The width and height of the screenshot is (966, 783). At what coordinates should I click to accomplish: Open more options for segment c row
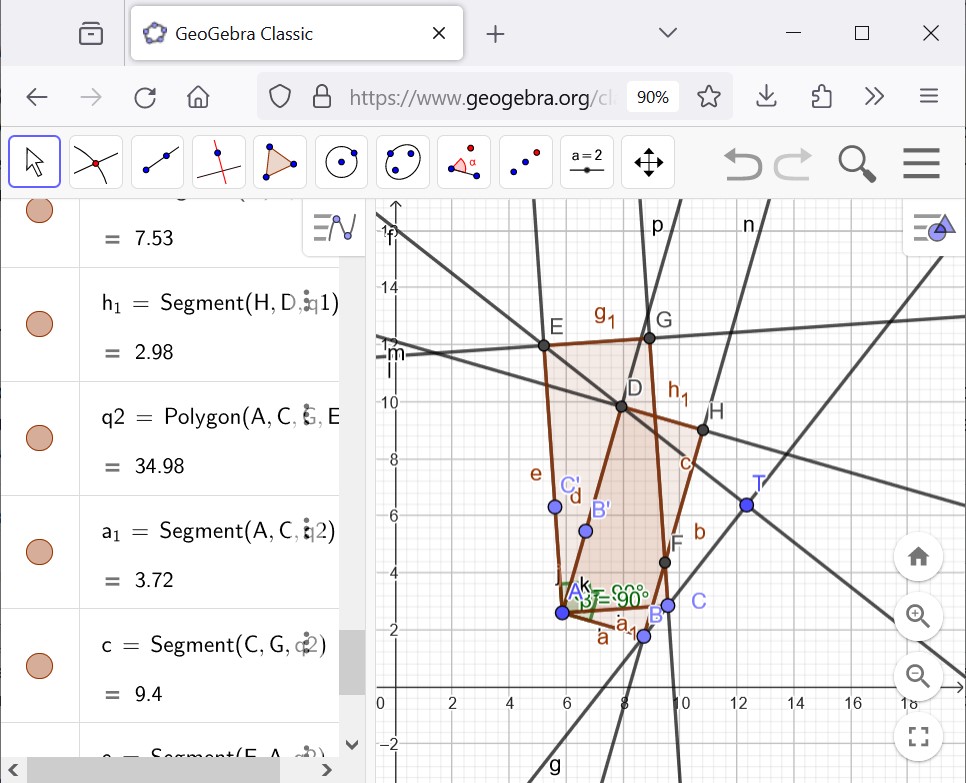307,644
